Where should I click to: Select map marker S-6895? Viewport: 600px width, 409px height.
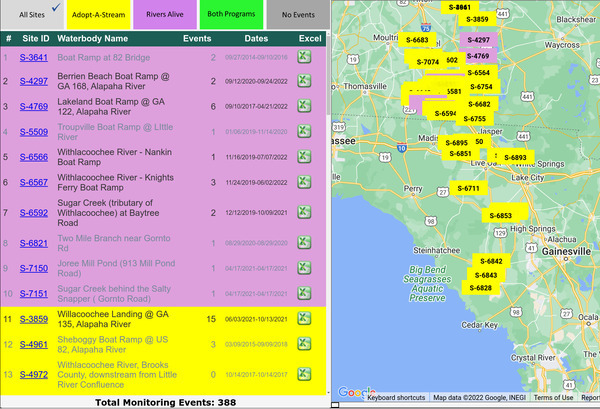click(457, 143)
